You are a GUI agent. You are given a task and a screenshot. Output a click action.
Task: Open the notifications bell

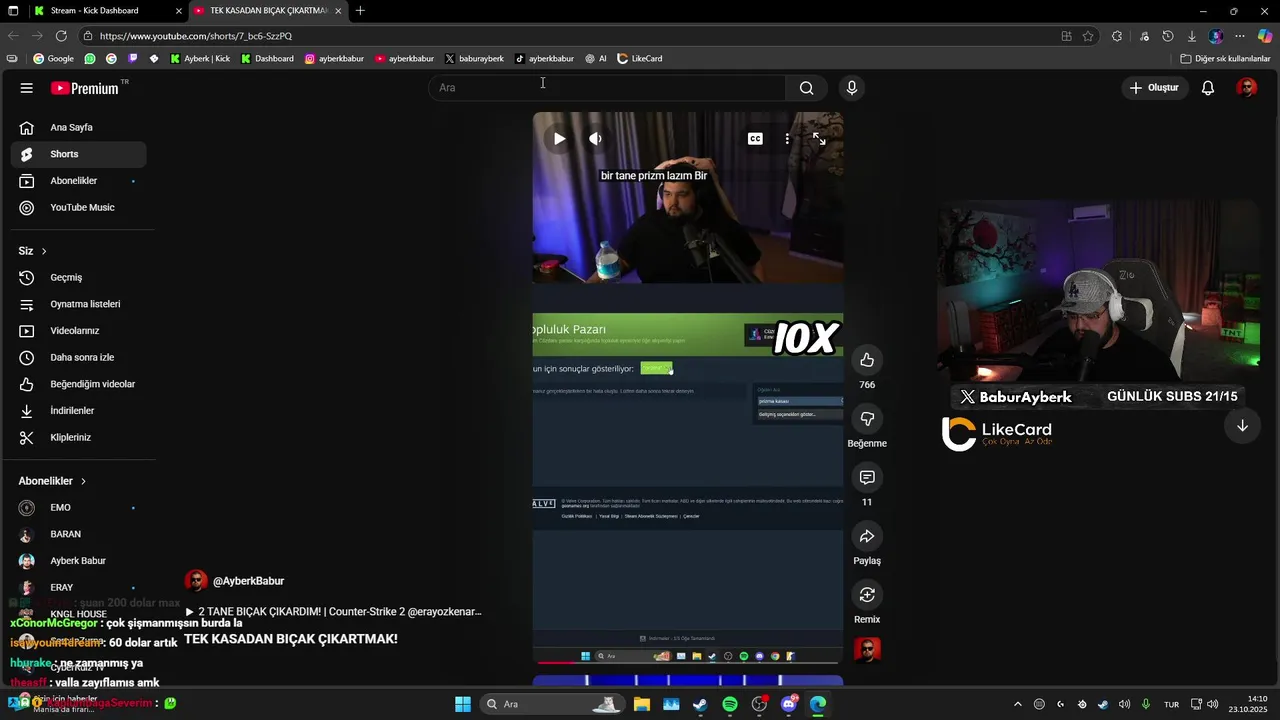click(x=1208, y=88)
